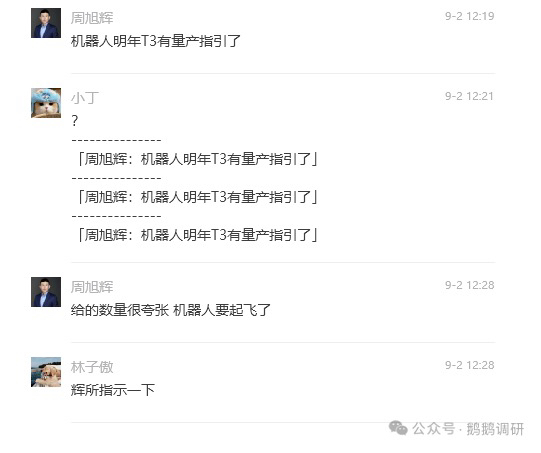
Task: Open 周旭辉's avatar on first message
Action: [46, 23]
